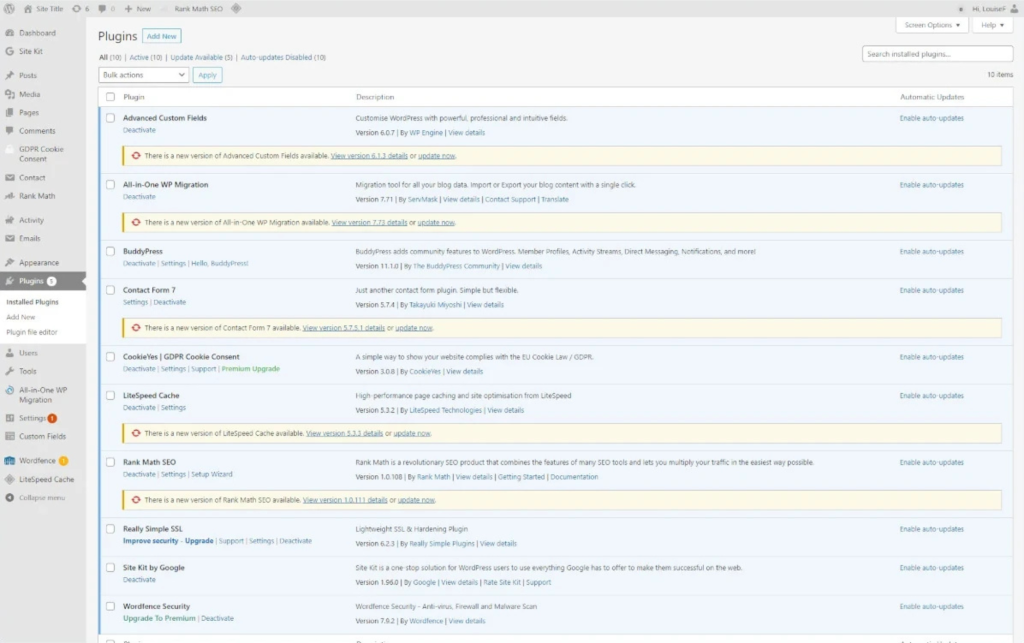Open the Plugin file editor submenu item

tap(32, 332)
